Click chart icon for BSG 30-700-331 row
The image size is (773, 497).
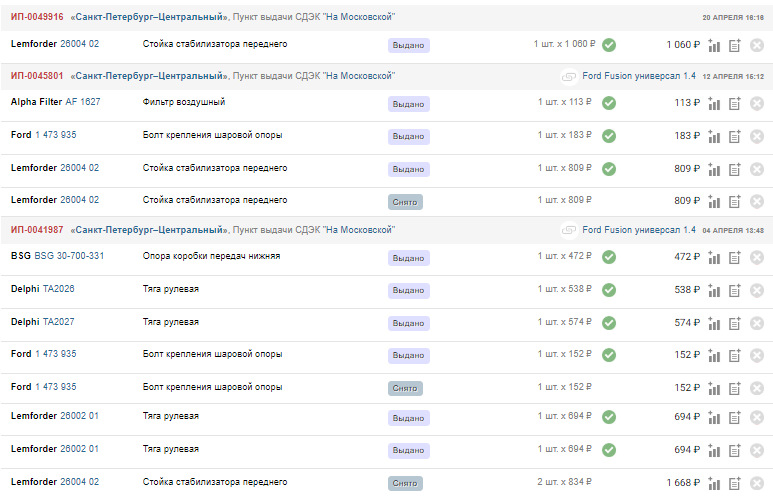point(714,257)
